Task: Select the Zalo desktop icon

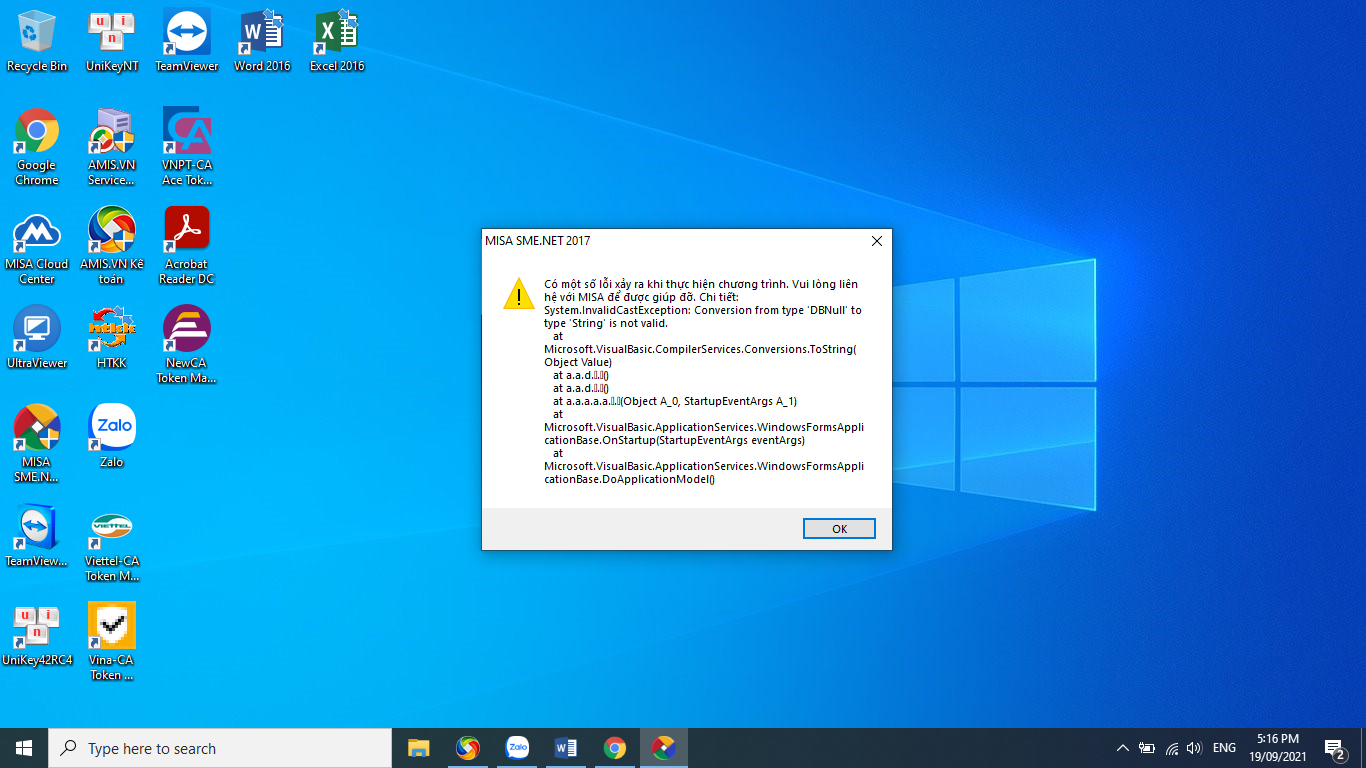Action: pos(112,436)
